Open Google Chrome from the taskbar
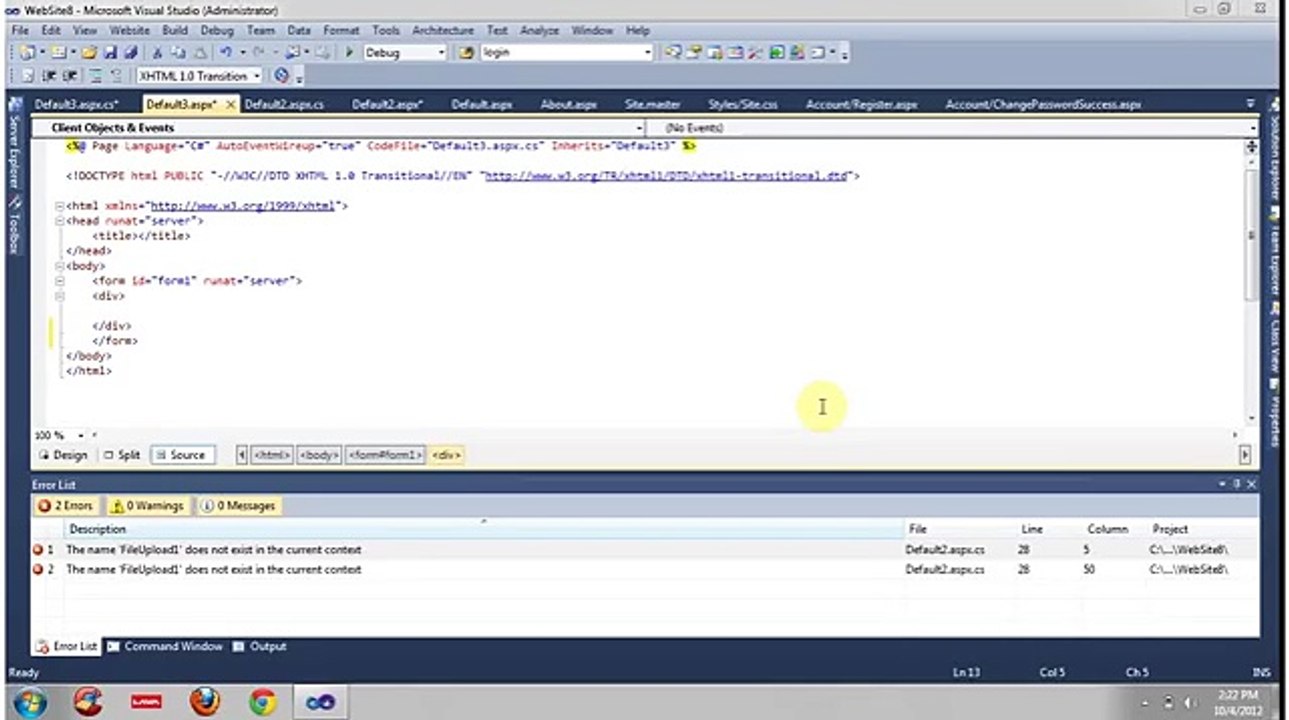 coord(263,702)
